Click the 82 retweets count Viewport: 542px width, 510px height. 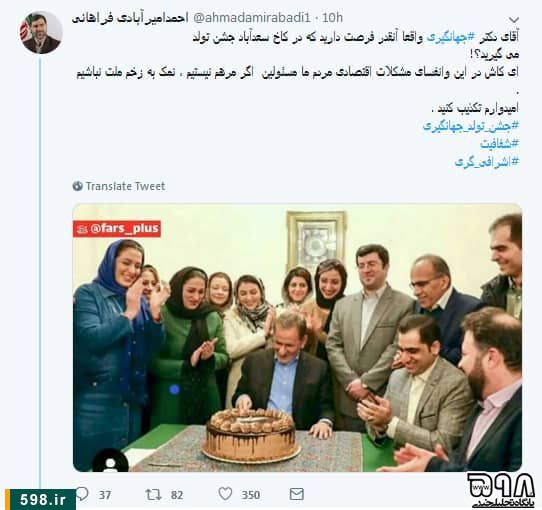coord(177,495)
